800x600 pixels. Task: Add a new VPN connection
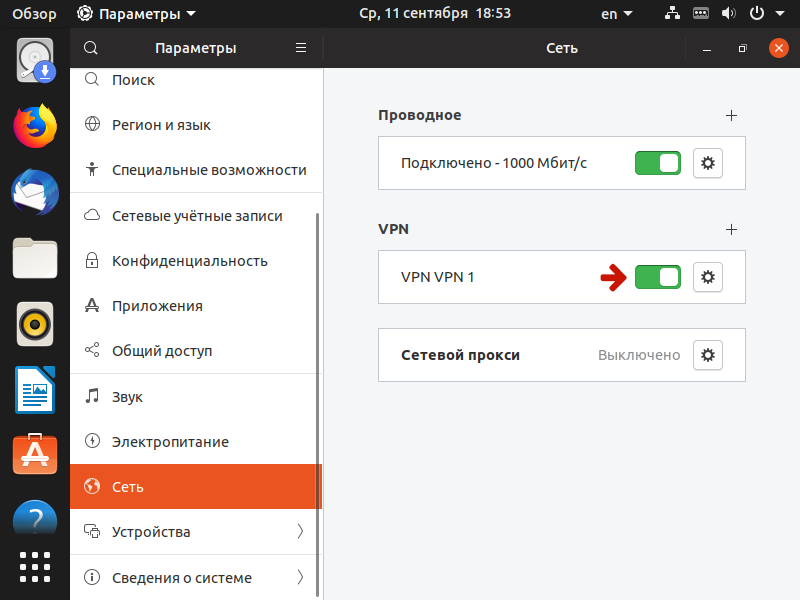[x=731, y=229]
